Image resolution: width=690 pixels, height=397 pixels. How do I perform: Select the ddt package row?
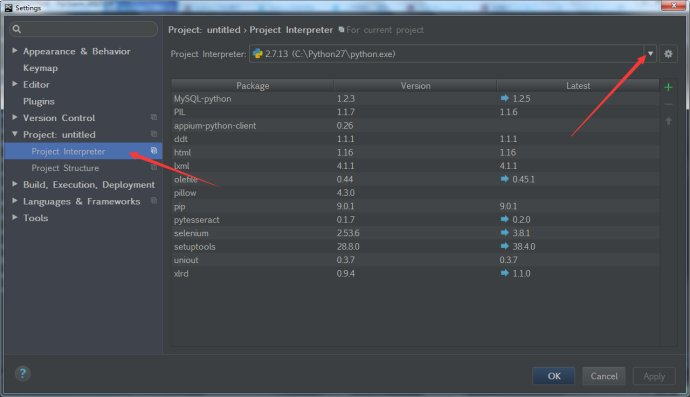click(x=415, y=139)
